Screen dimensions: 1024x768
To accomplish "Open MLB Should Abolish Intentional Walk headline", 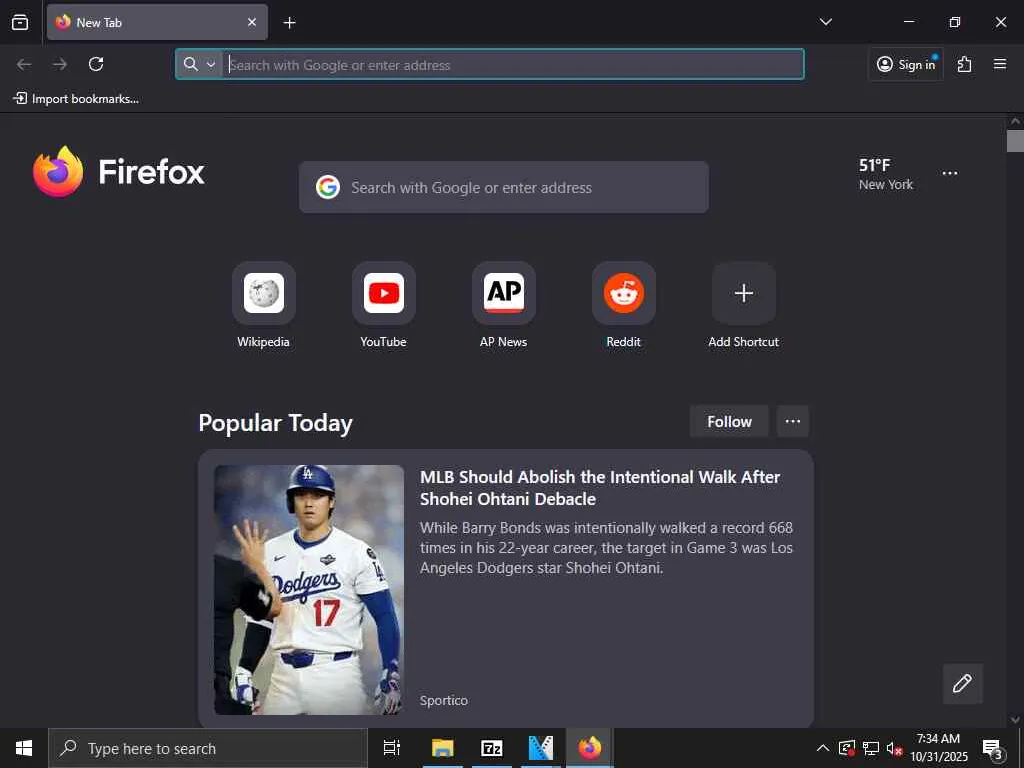I will pos(600,488).
